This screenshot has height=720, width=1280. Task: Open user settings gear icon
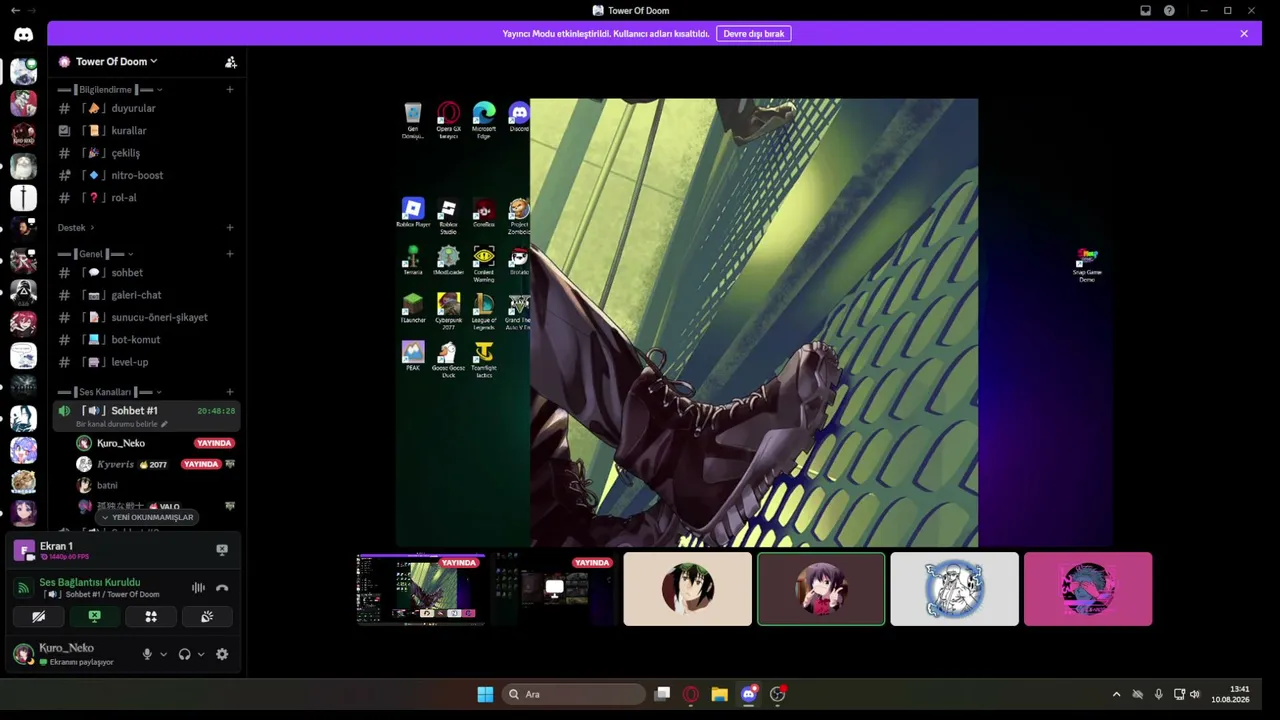tap(222, 654)
